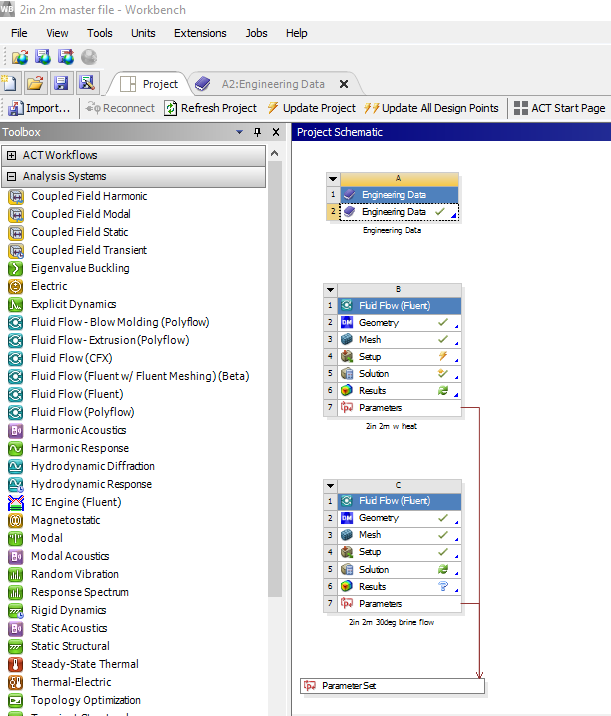Click the Save As icon
This screenshot has width=611, height=716.
pos(87,84)
